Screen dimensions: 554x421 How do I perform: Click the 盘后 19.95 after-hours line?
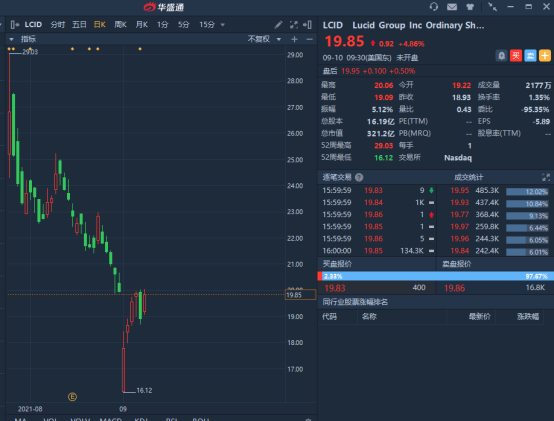pyautogui.click(x=369, y=71)
